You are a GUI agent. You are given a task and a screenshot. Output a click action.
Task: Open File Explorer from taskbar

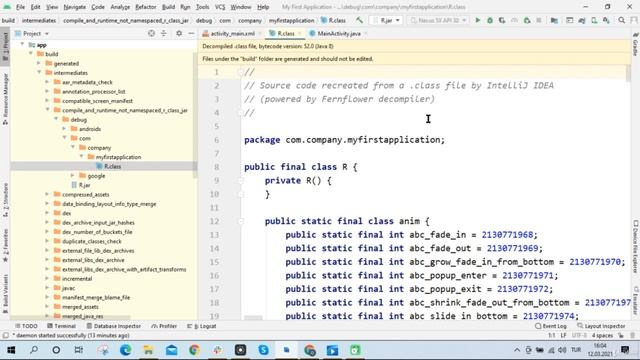tap(148, 350)
